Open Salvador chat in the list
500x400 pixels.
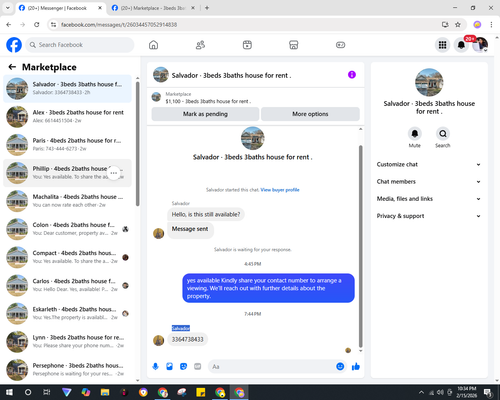(67, 88)
